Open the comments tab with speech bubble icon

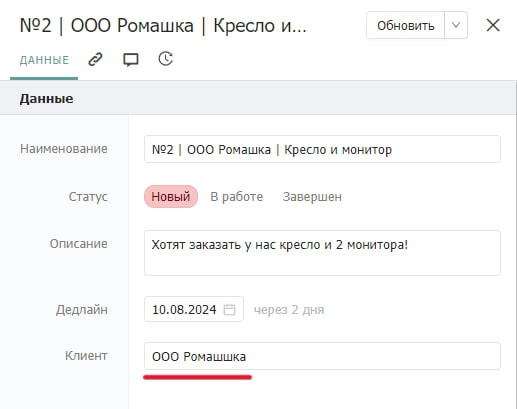(131, 60)
